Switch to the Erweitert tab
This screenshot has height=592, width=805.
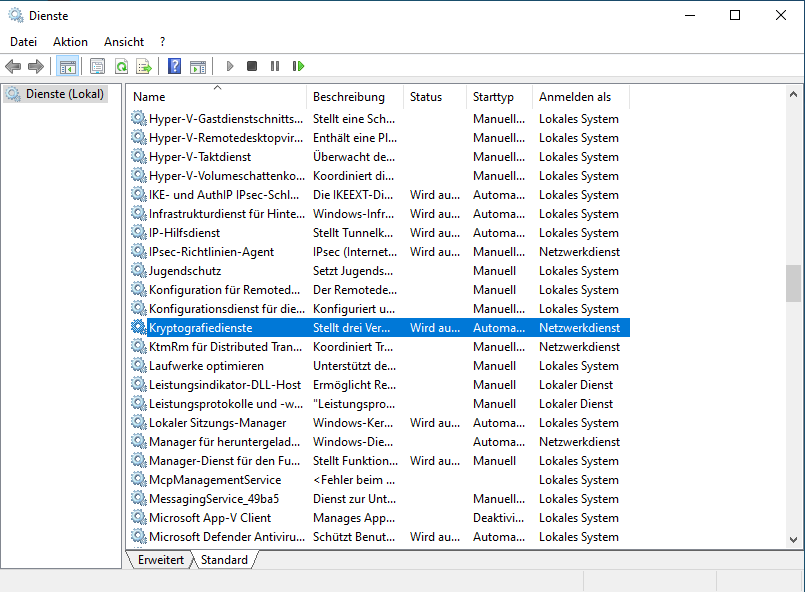pyautogui.click(x=160, y=560)
